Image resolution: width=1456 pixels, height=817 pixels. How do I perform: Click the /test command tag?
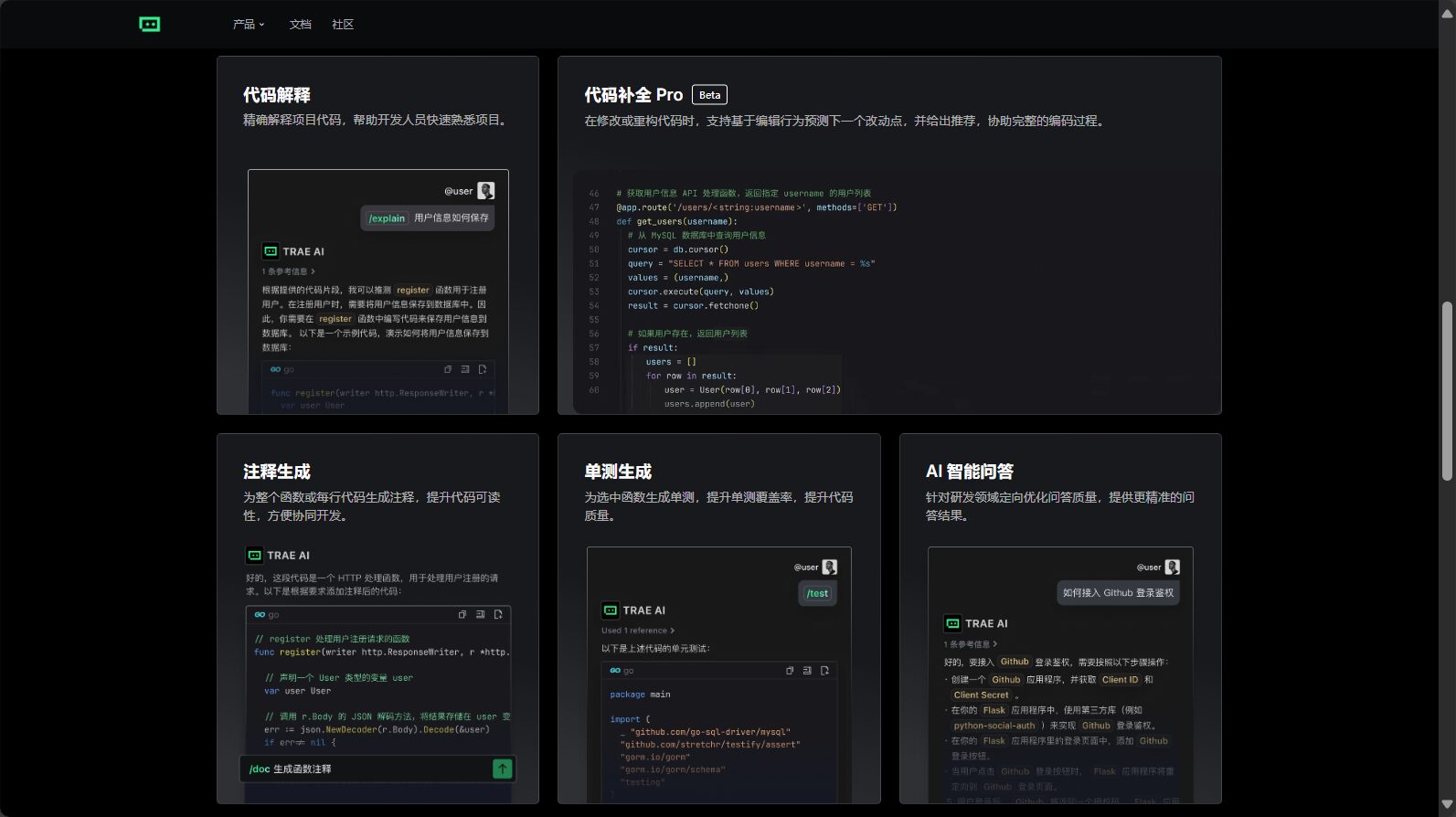(817, 594)
